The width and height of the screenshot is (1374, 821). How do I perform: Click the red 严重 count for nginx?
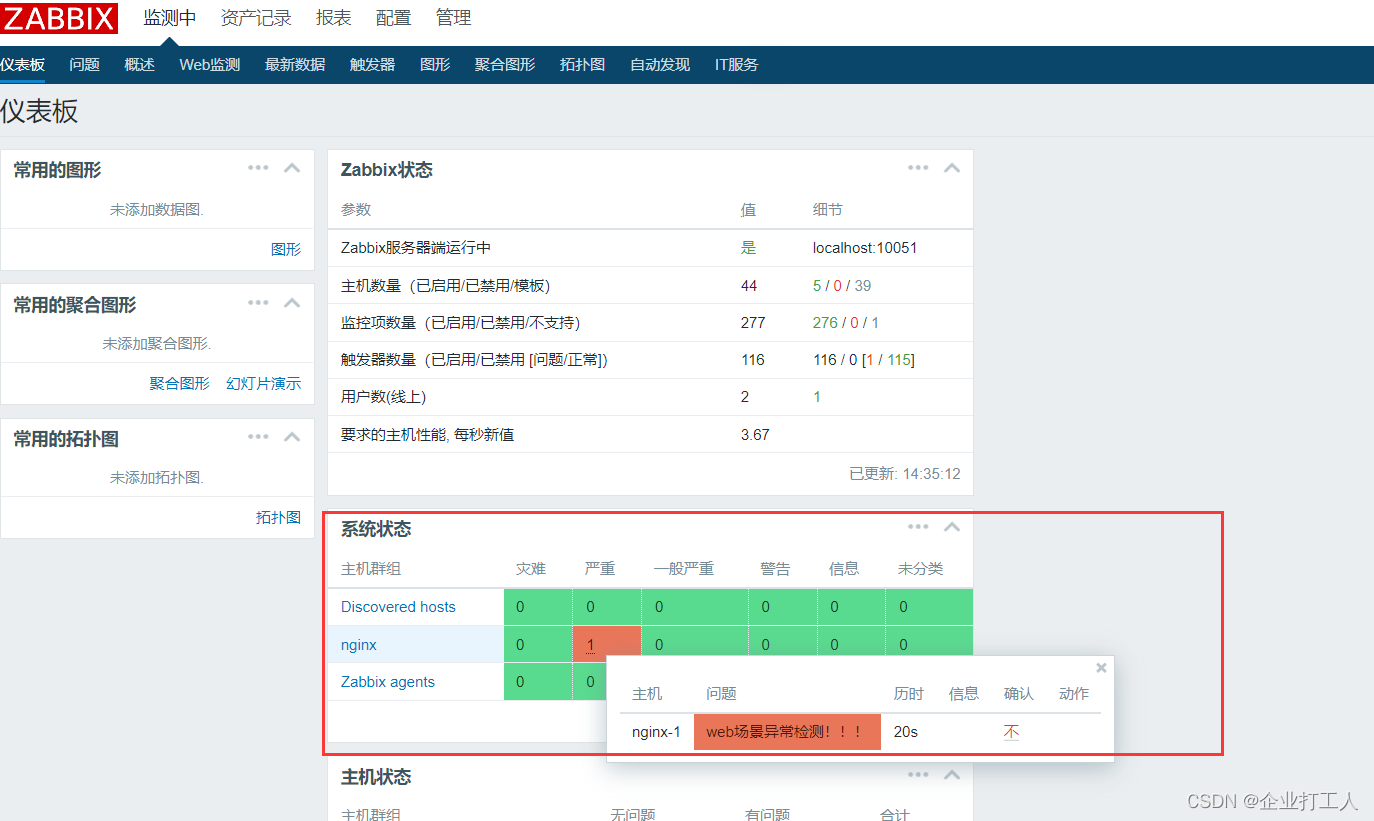591,645
